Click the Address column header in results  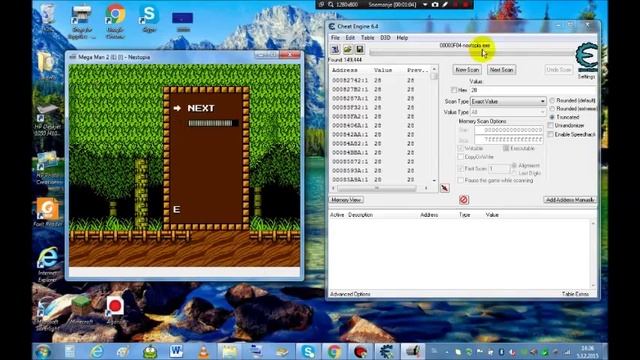pyautogui.click(x=345, y=70)
